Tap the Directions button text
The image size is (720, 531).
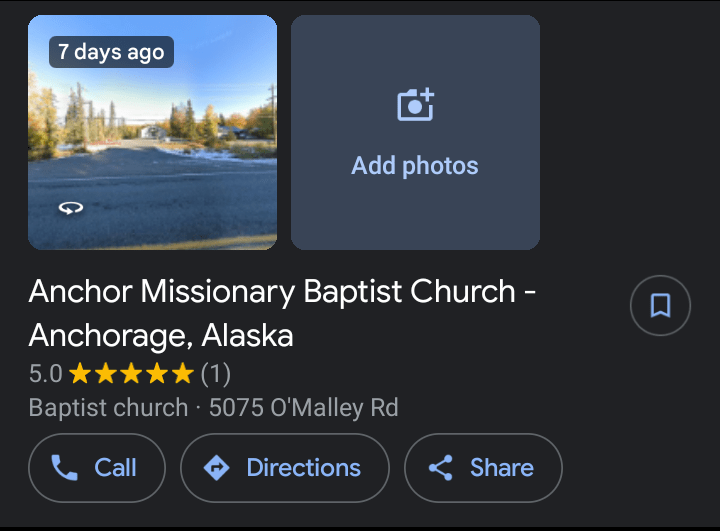point(303,468)
